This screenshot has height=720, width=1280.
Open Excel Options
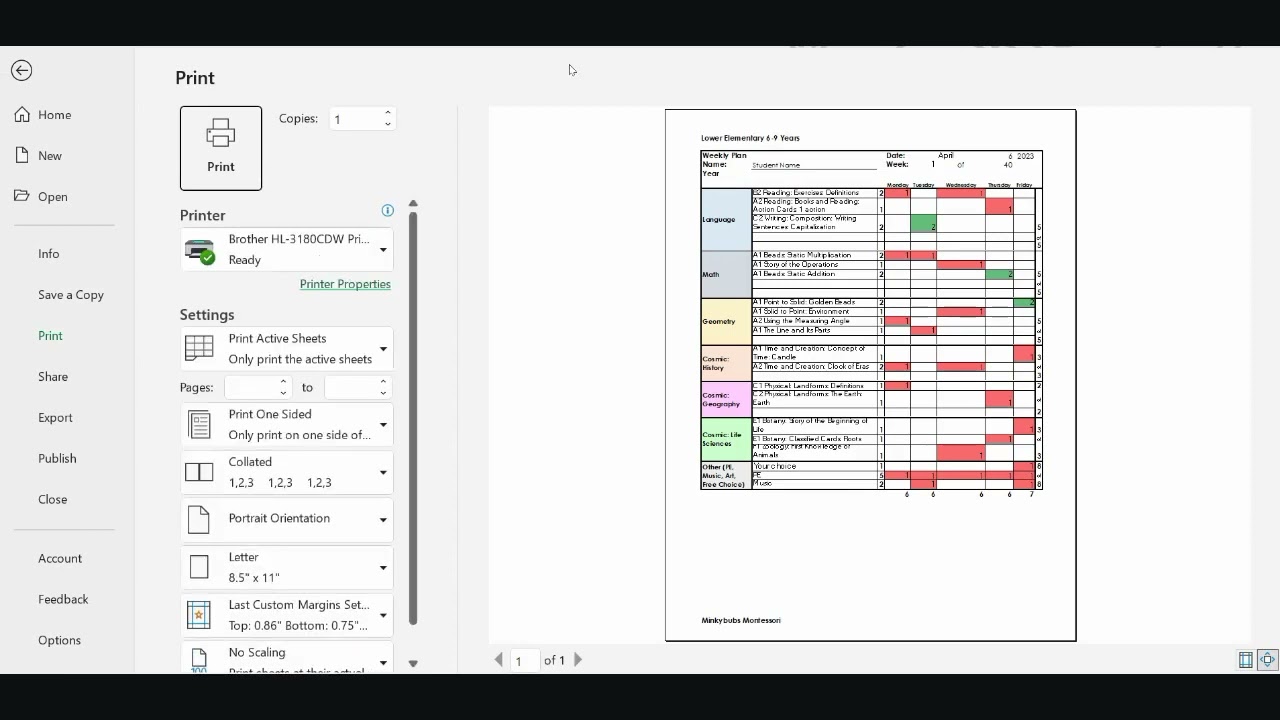60,640
